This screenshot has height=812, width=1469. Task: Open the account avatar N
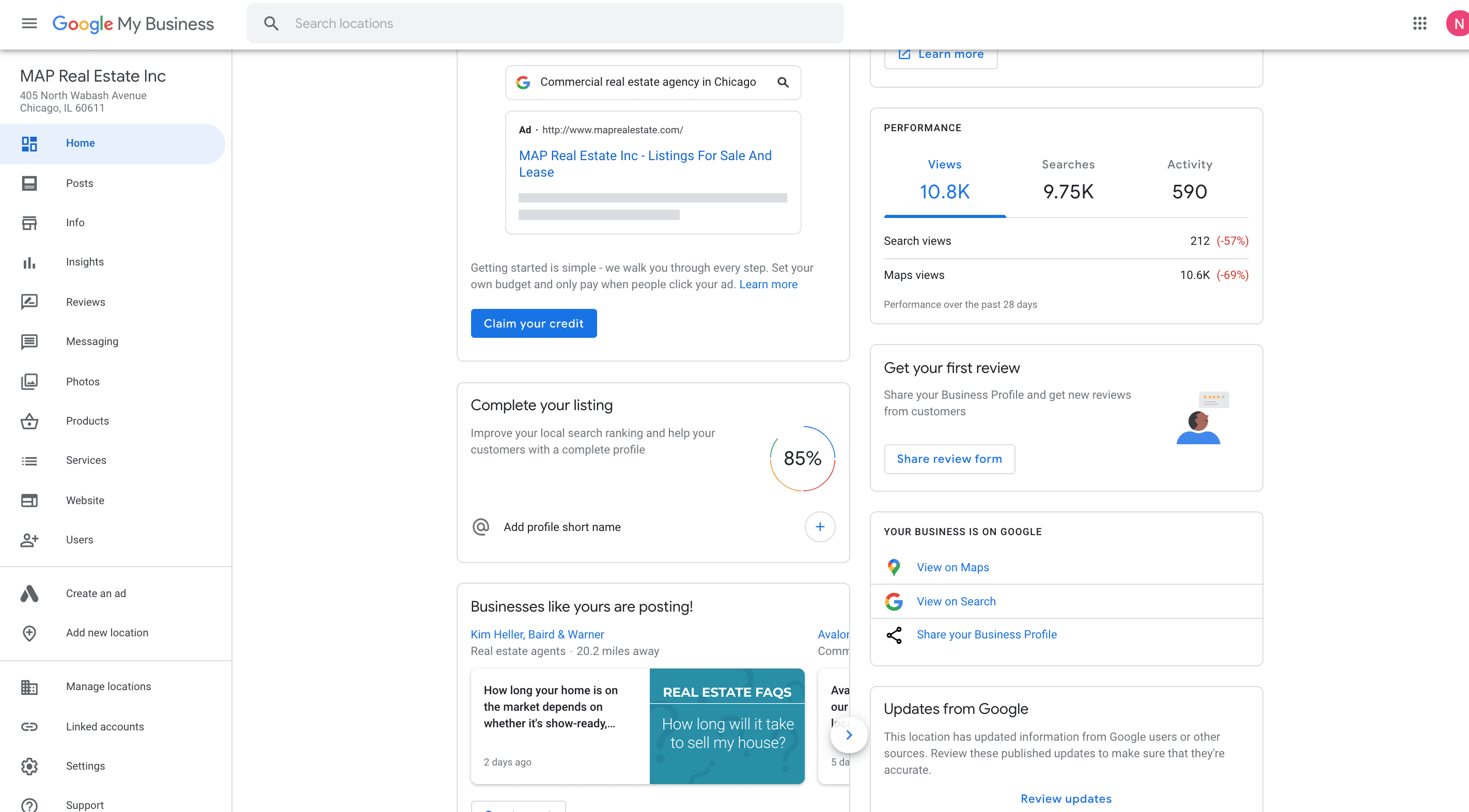[x=1458, y=23]
